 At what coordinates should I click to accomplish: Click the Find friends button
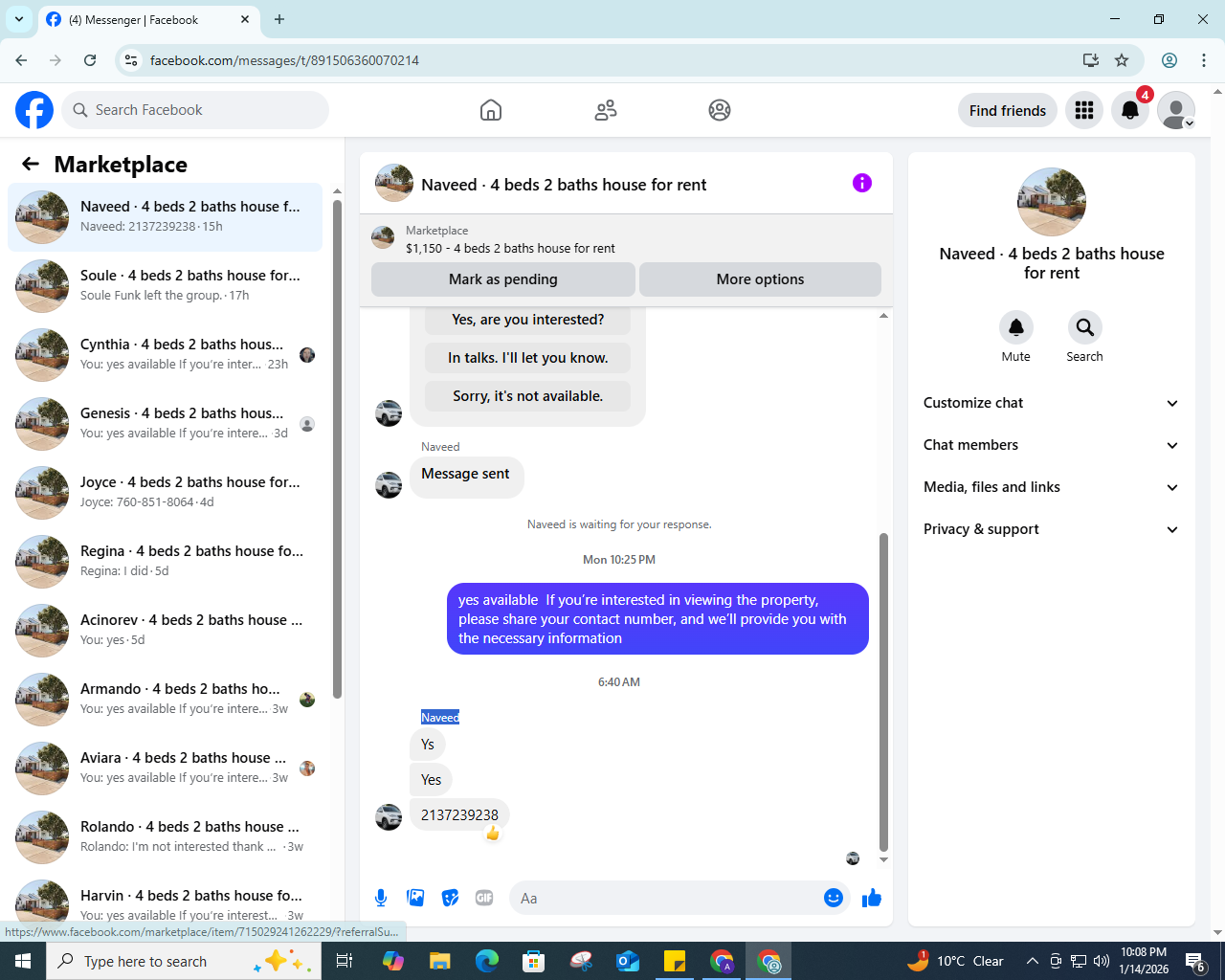[x=1008, y=110]
